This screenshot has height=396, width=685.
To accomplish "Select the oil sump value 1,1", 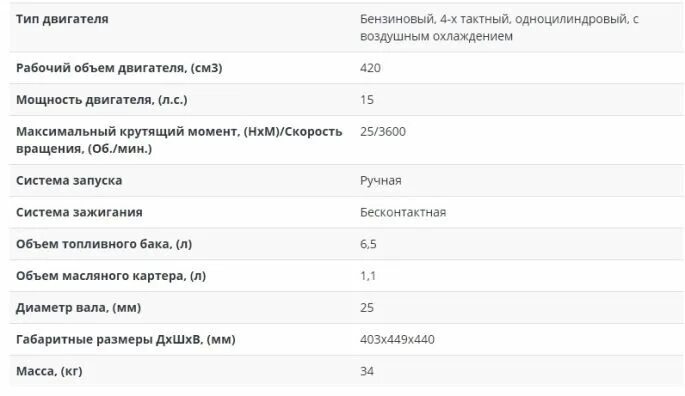I will pyautogui.click(x=368, y=276).
